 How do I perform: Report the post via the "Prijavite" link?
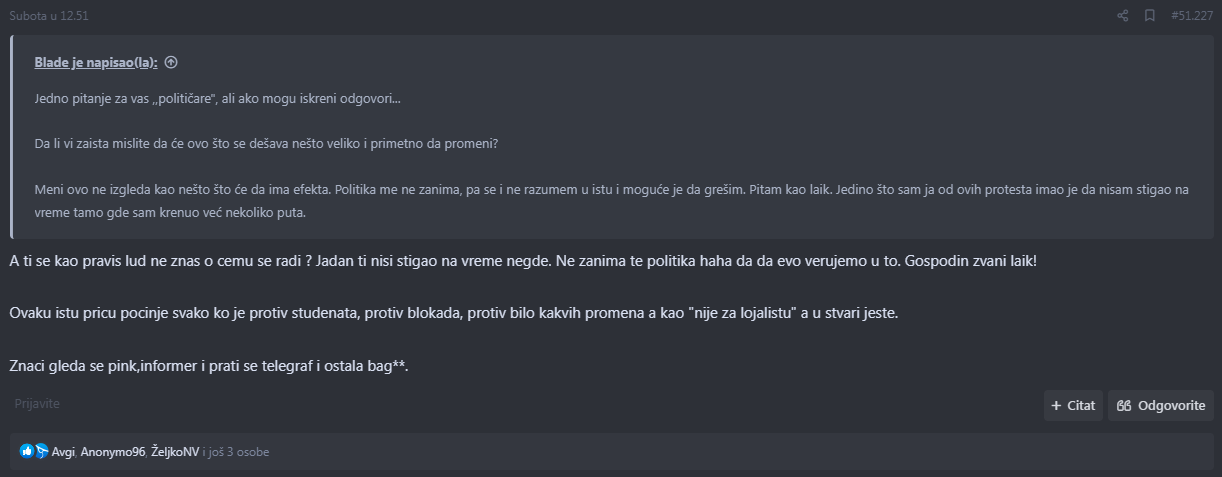tap(37, 404)
